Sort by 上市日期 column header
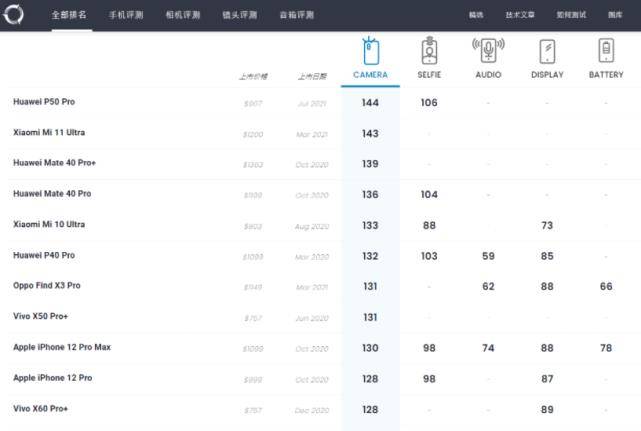Image resolution: width=641 pixels, height=431 pixels. [x=311, y=76]
